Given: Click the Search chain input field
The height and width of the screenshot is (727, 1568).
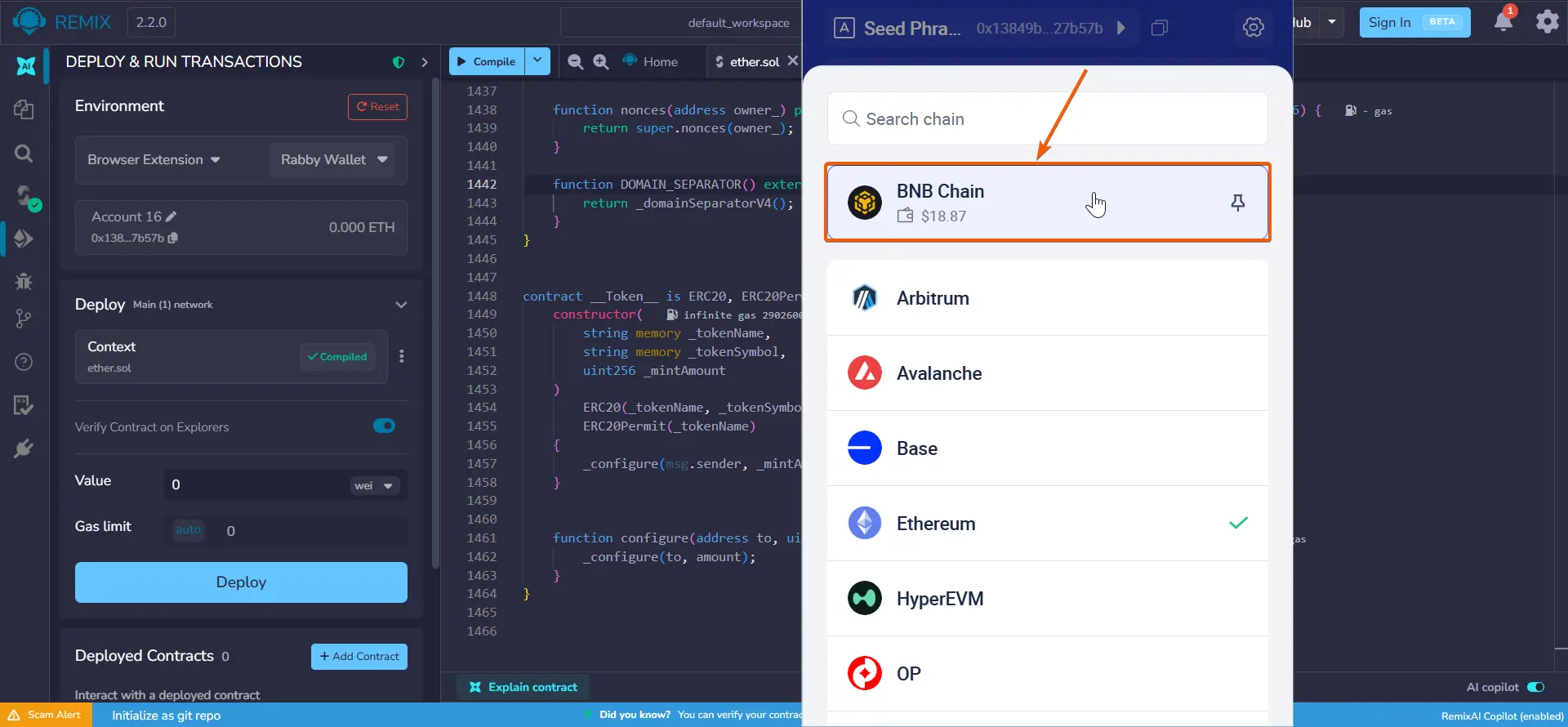Looking at the screenshot, I should 1048,118.
